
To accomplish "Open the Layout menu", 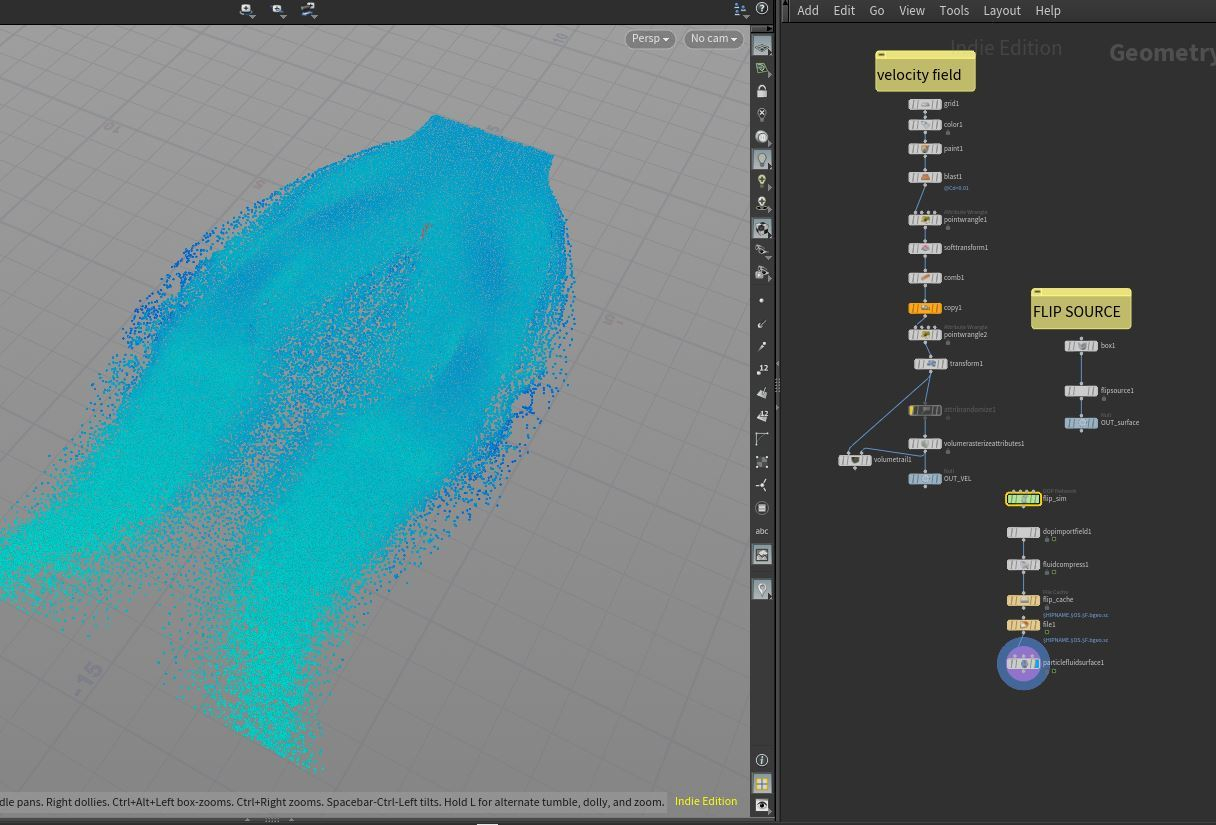I will (1001, 10).
